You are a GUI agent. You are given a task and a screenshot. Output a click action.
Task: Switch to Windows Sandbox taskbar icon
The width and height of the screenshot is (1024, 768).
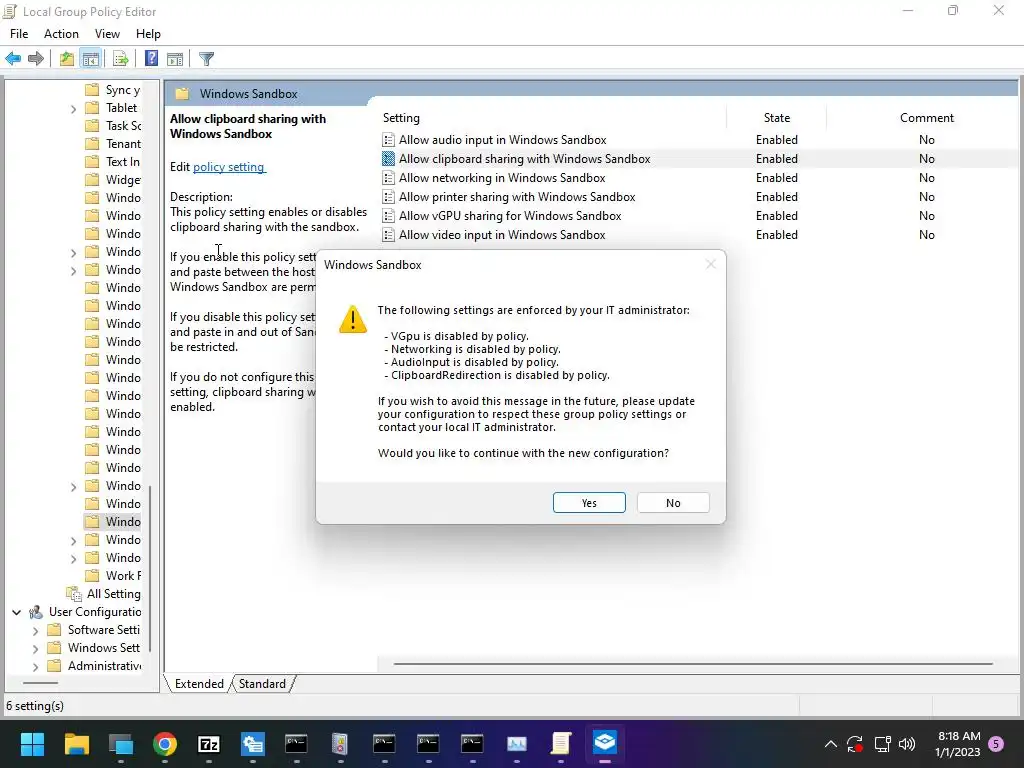[605, 743]
